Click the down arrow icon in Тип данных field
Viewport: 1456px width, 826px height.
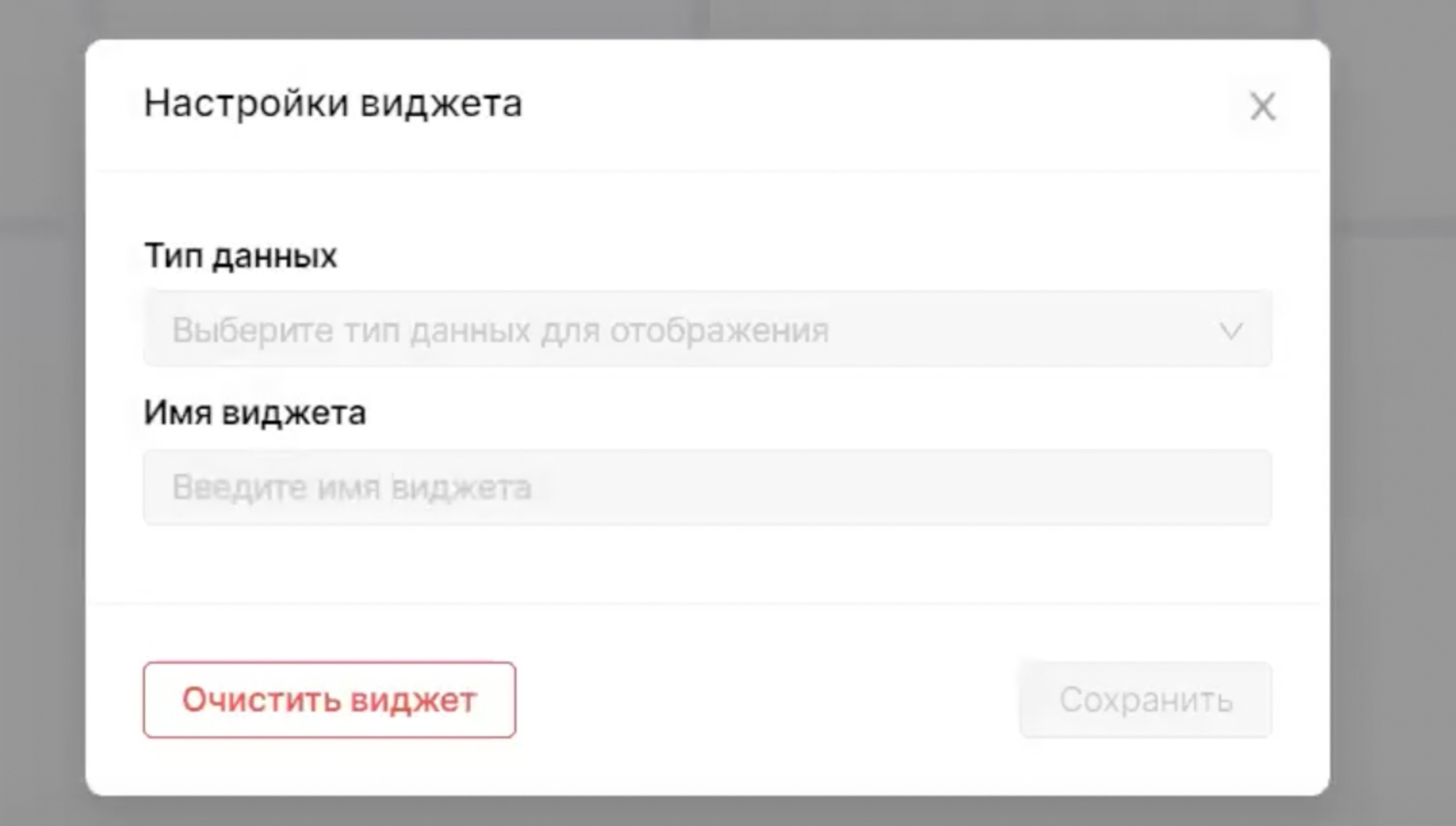point(1230,331)
